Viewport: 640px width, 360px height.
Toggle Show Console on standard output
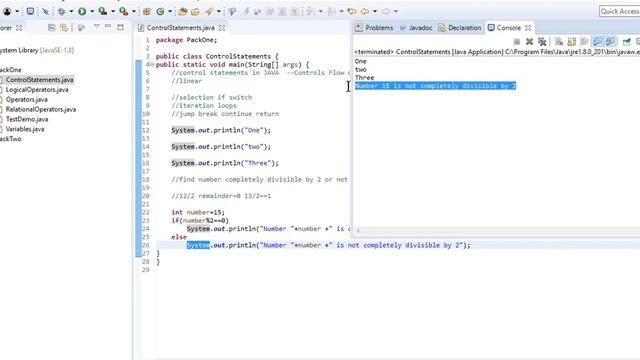[597, 41]
